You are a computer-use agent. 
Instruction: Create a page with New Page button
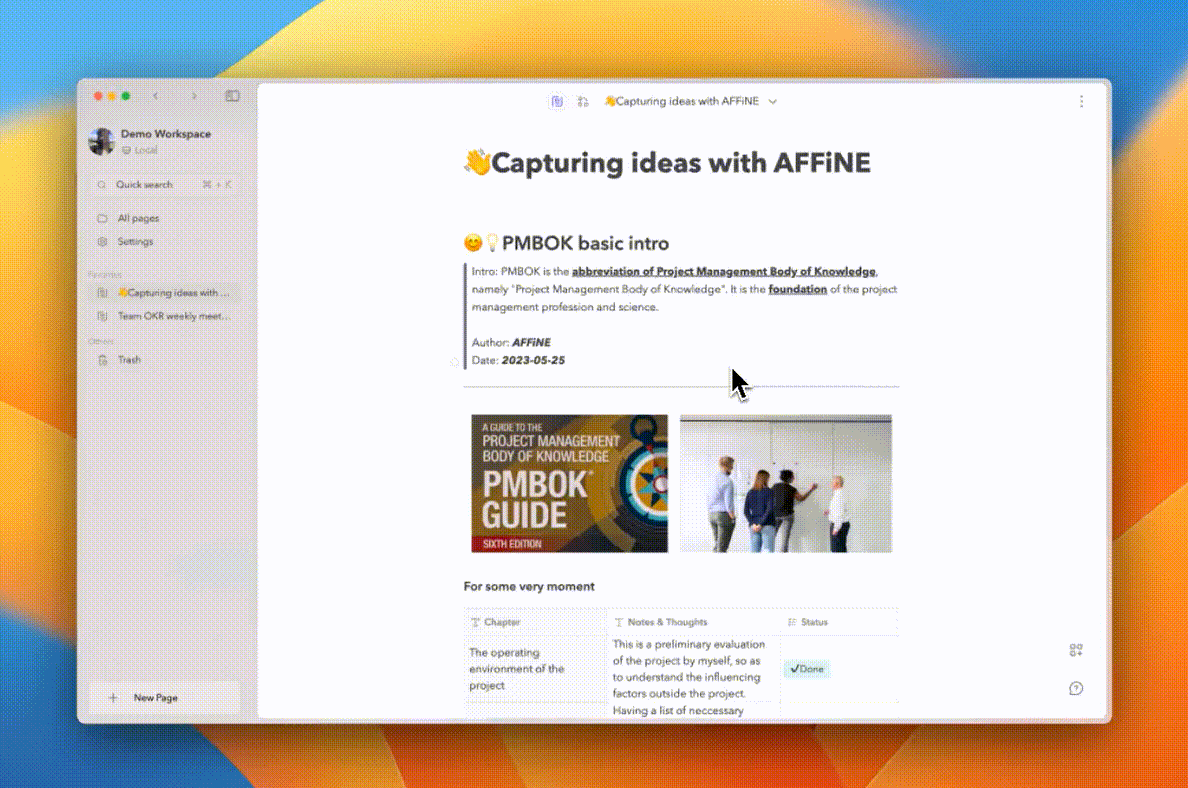tap(164, 697)
